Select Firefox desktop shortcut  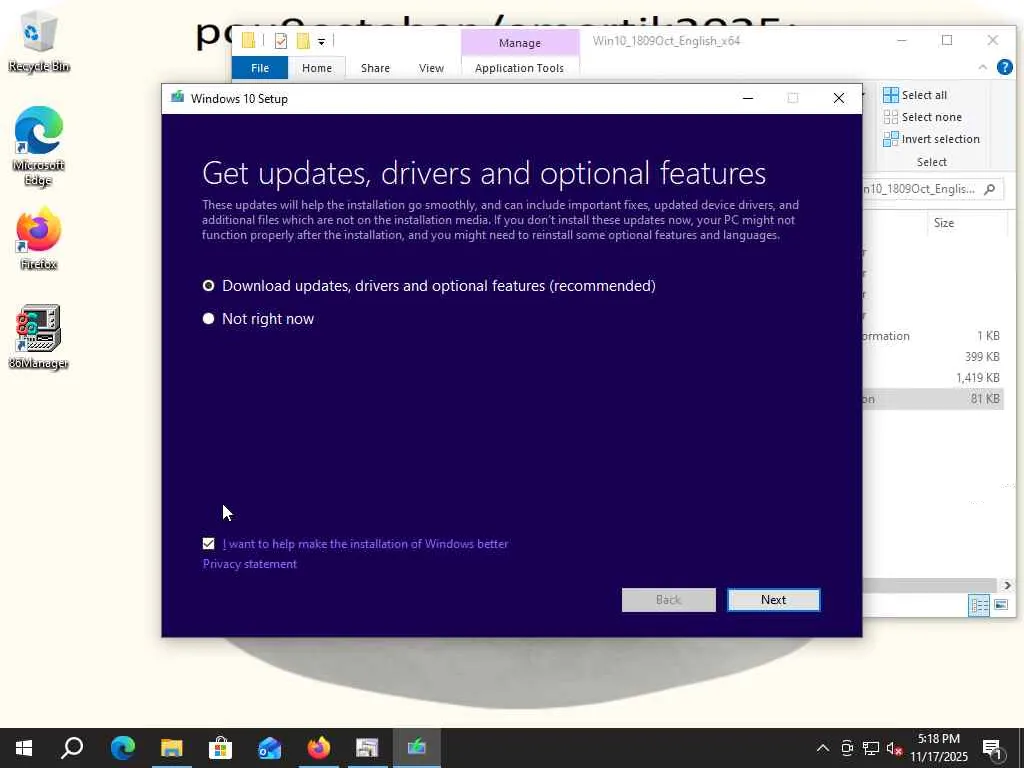pos(38,238)
